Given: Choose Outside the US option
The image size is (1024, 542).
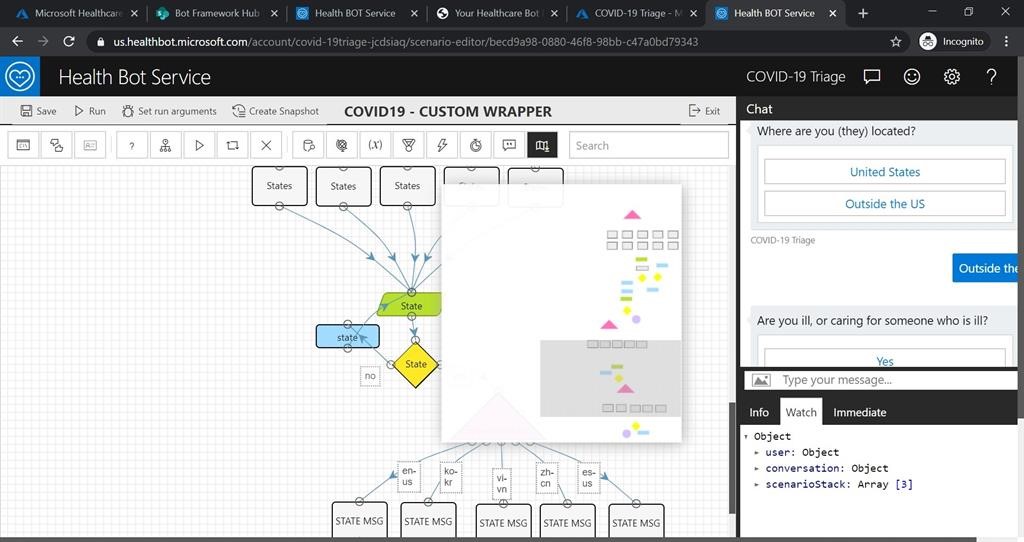Looking at the screenshot, I should click(x=885, y=204).
